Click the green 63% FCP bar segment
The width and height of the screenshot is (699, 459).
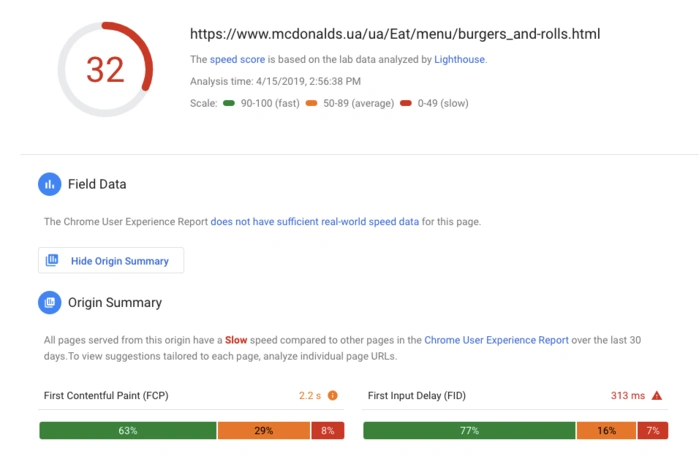click(128, 430)
